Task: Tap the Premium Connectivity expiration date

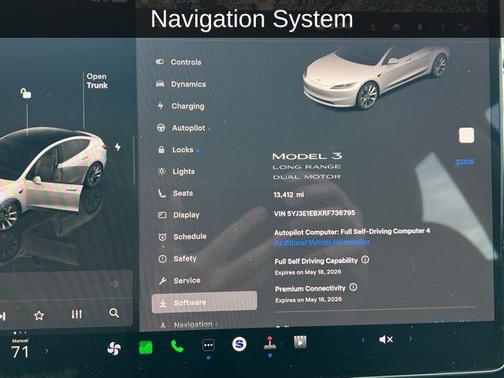Action: [308, 300]
